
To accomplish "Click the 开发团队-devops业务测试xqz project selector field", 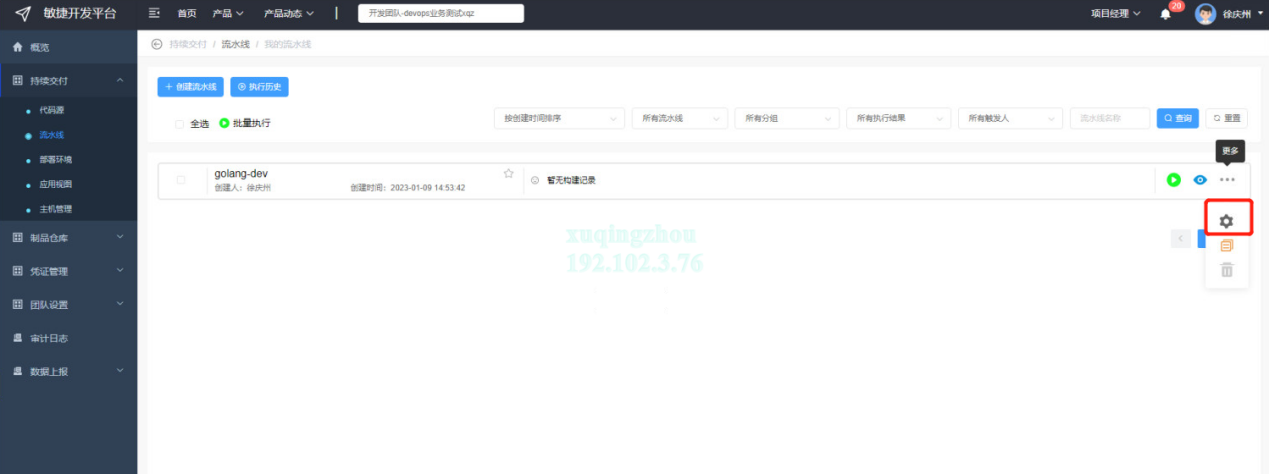I will click(441, 13).
